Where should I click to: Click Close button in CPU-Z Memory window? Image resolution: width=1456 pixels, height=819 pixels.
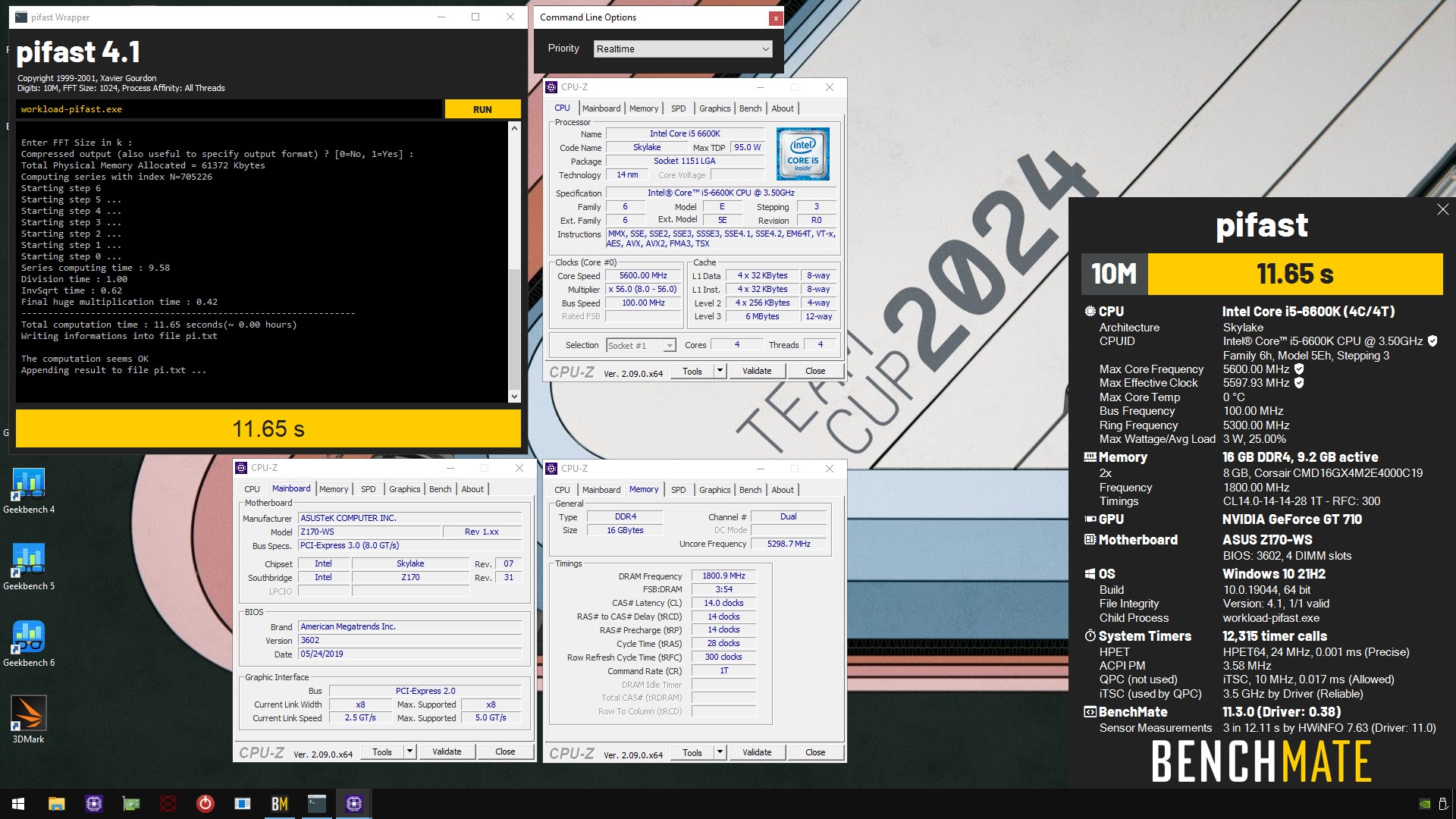815,752
